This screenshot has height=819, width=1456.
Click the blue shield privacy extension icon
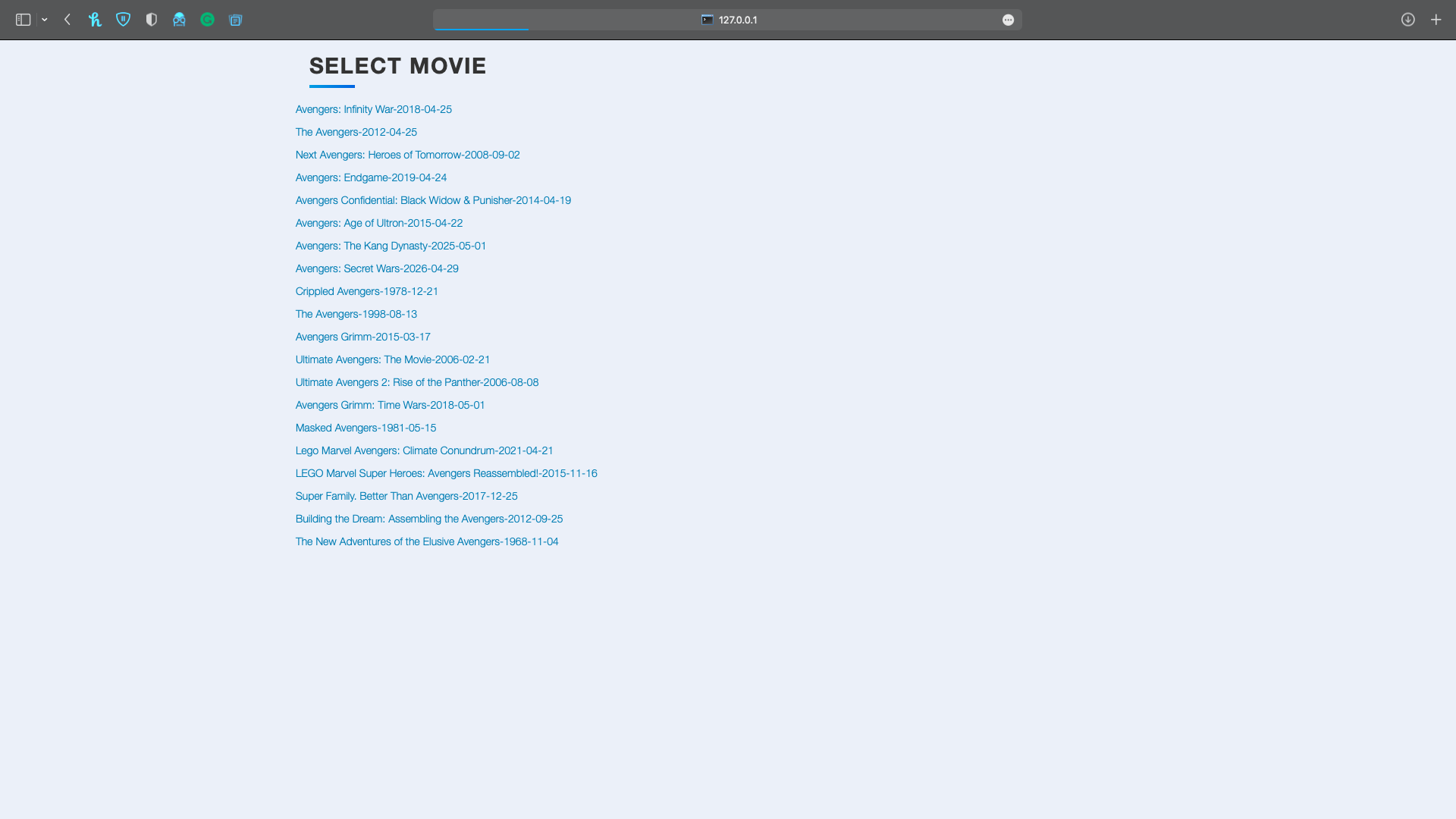coord(123,20)
